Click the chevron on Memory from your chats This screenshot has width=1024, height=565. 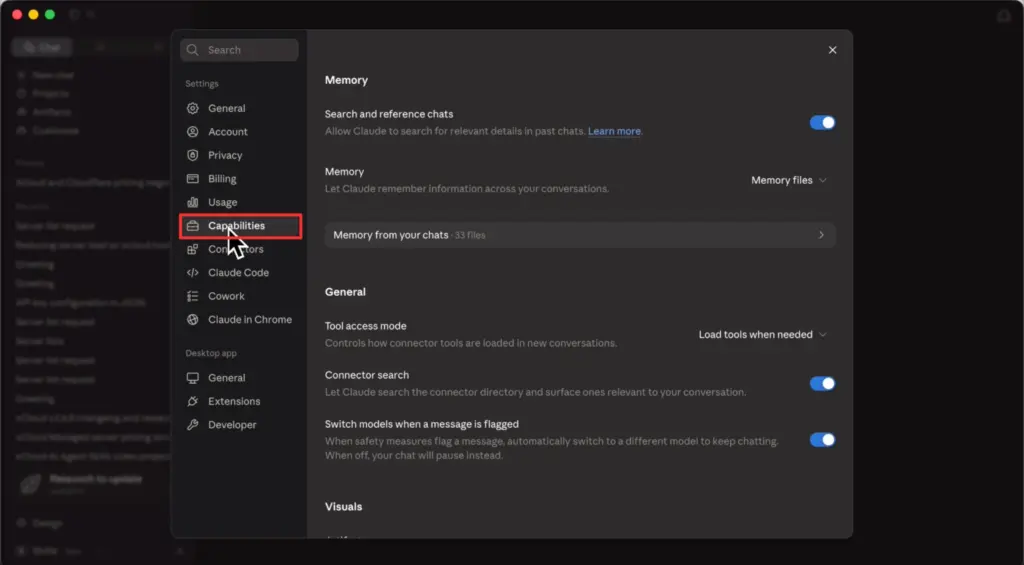tap(821, 235)
